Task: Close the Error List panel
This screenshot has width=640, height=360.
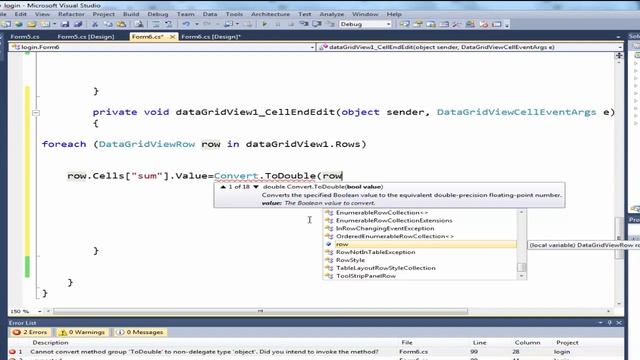Action: pyautogui.click(x=619, y=323)
